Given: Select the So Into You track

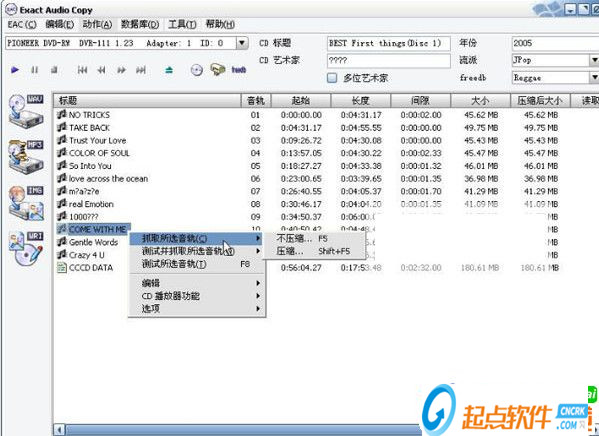Looking at the screenshot, I should pos(90,166).
